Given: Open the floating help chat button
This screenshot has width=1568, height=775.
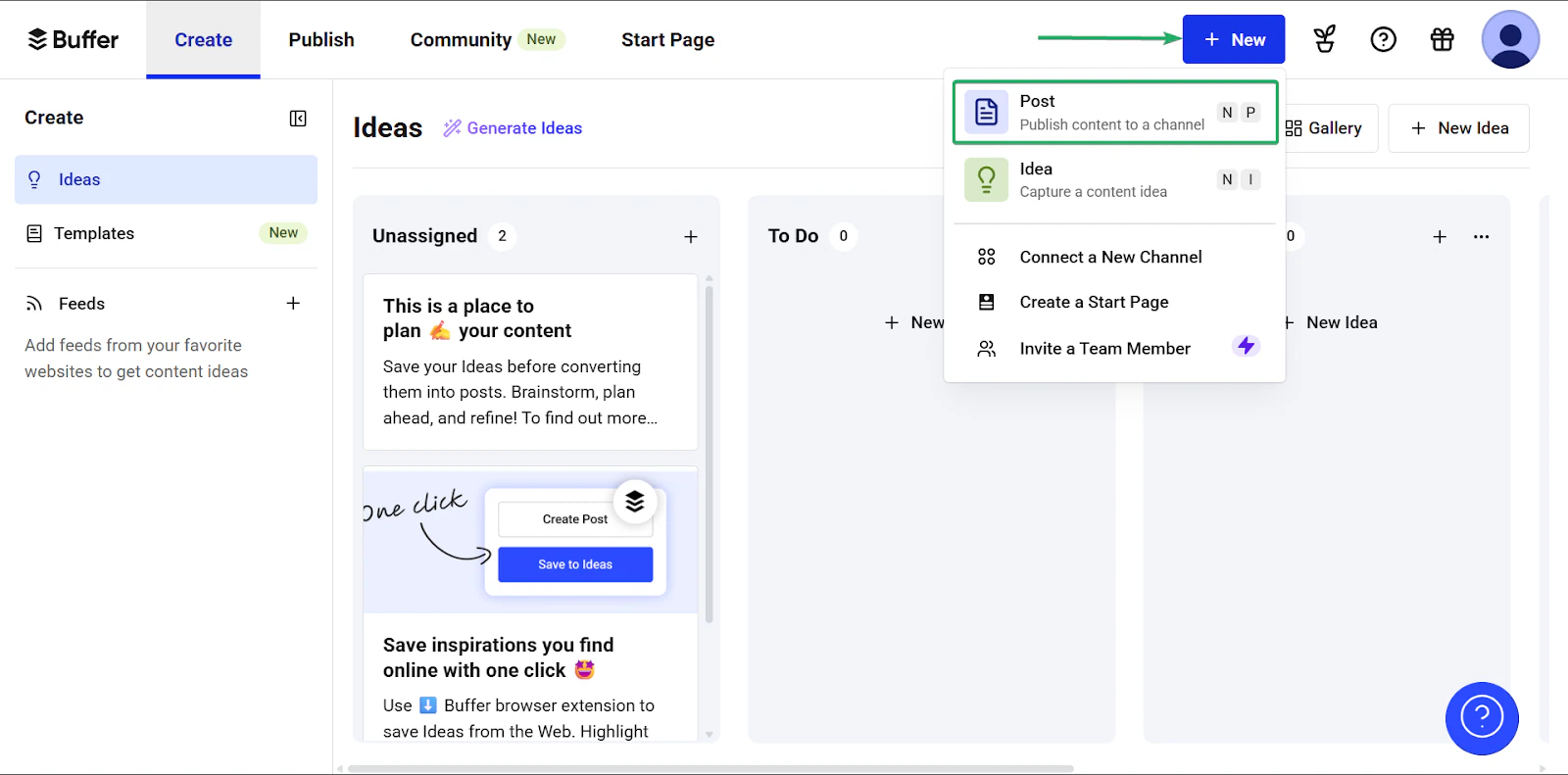Looking at the screenshot, I should 1482,718.
